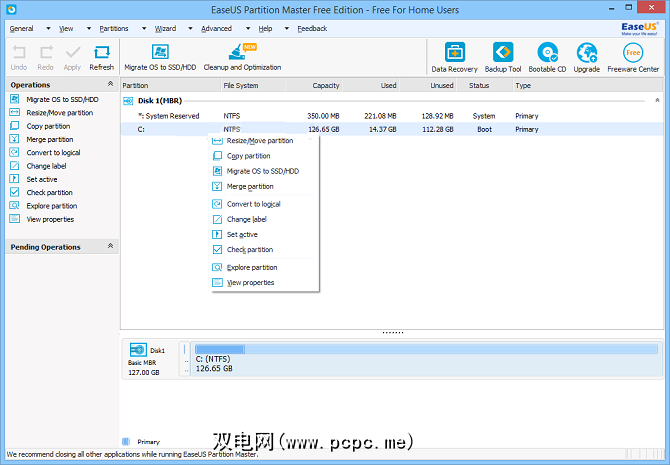This screenshot has height=465, width=670.
Task: Select the C: partition row
Action: [392, 129]
